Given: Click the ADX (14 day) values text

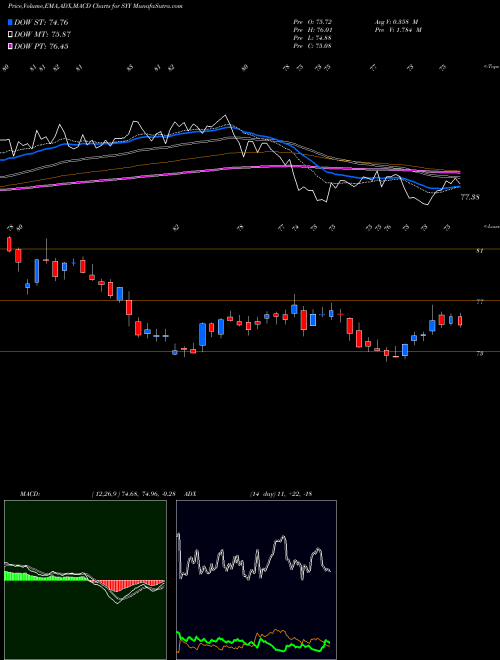Looking at the screenshot, I should point(280,494).
